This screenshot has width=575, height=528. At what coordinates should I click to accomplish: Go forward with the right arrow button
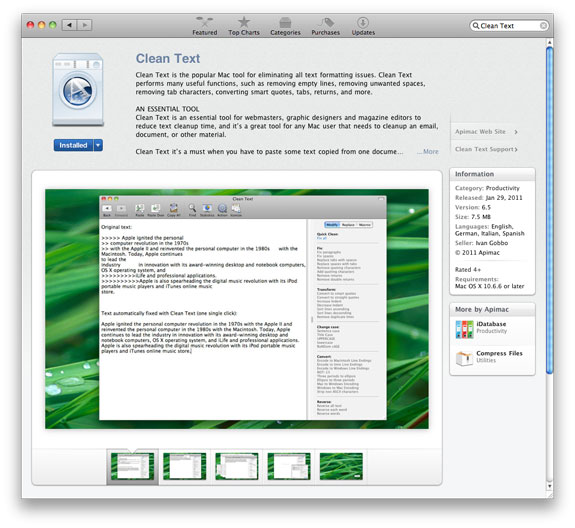tap(84, 25)
